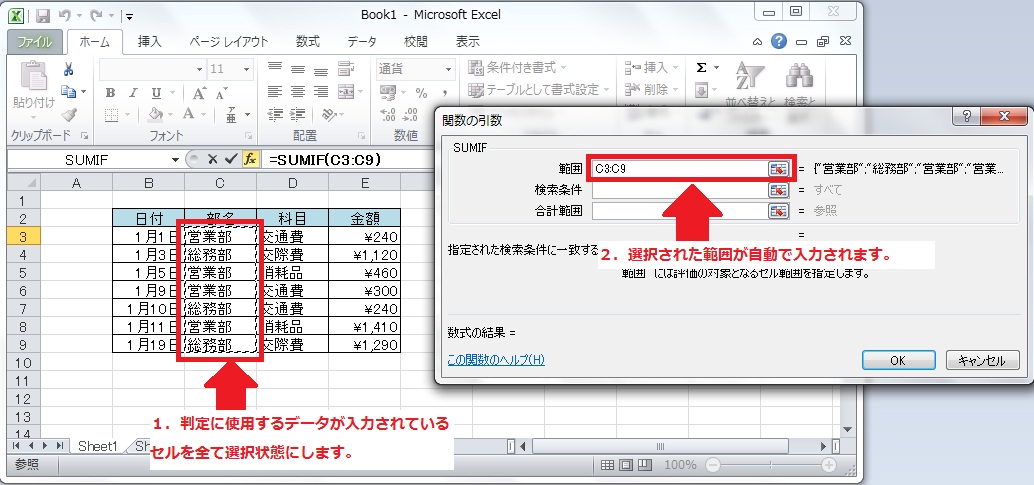Viewport: 1034px width, 485px height.
Task: Select the Format Painter brush icon
Action: click(x=69, y=114)
